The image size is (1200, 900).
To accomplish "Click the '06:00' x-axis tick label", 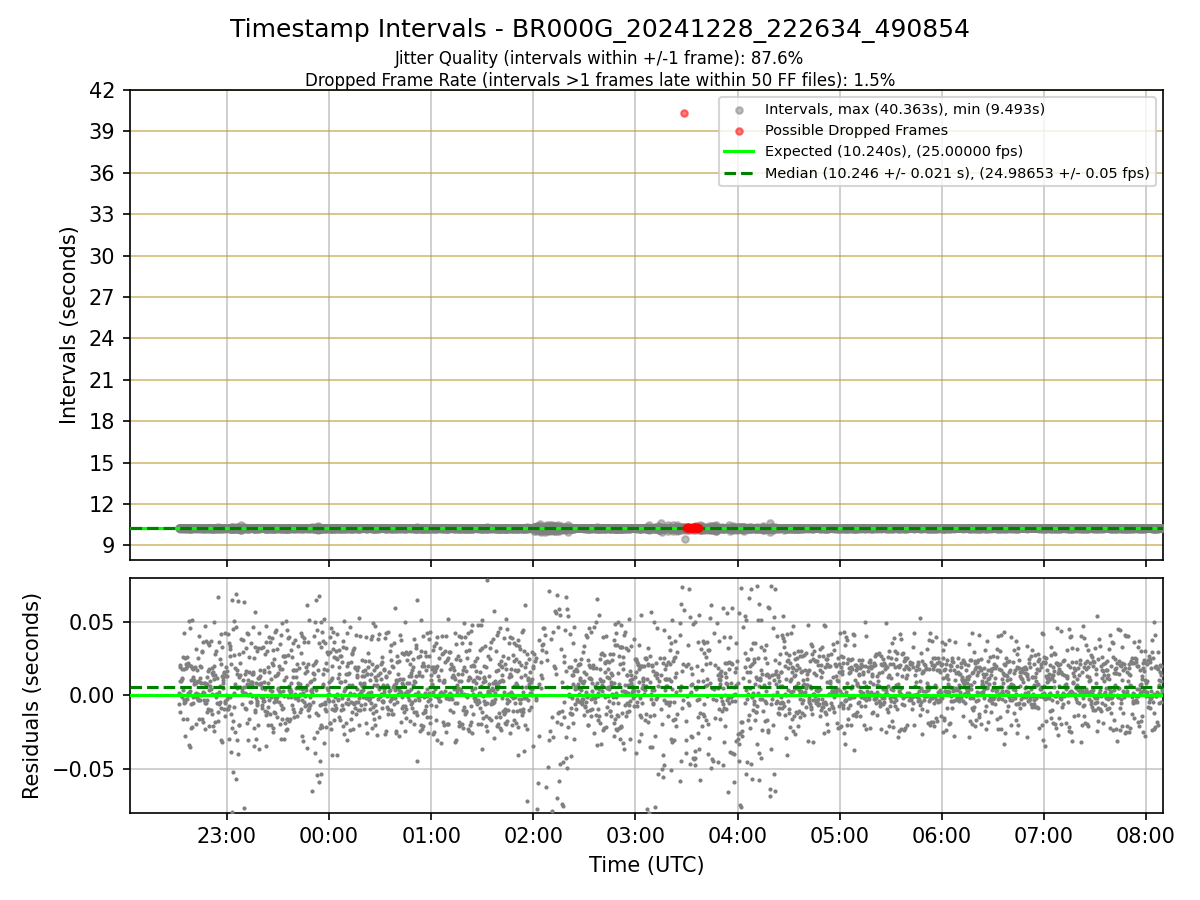I will 941,835.
